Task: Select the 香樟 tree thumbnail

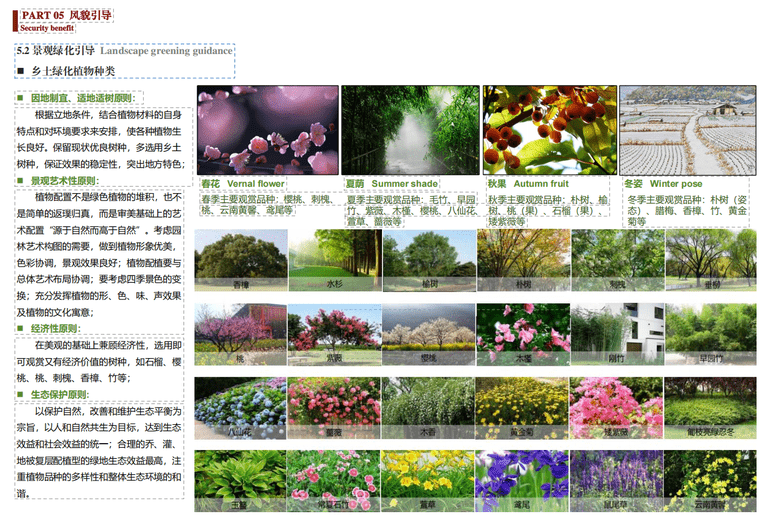Action: point(241,260)
